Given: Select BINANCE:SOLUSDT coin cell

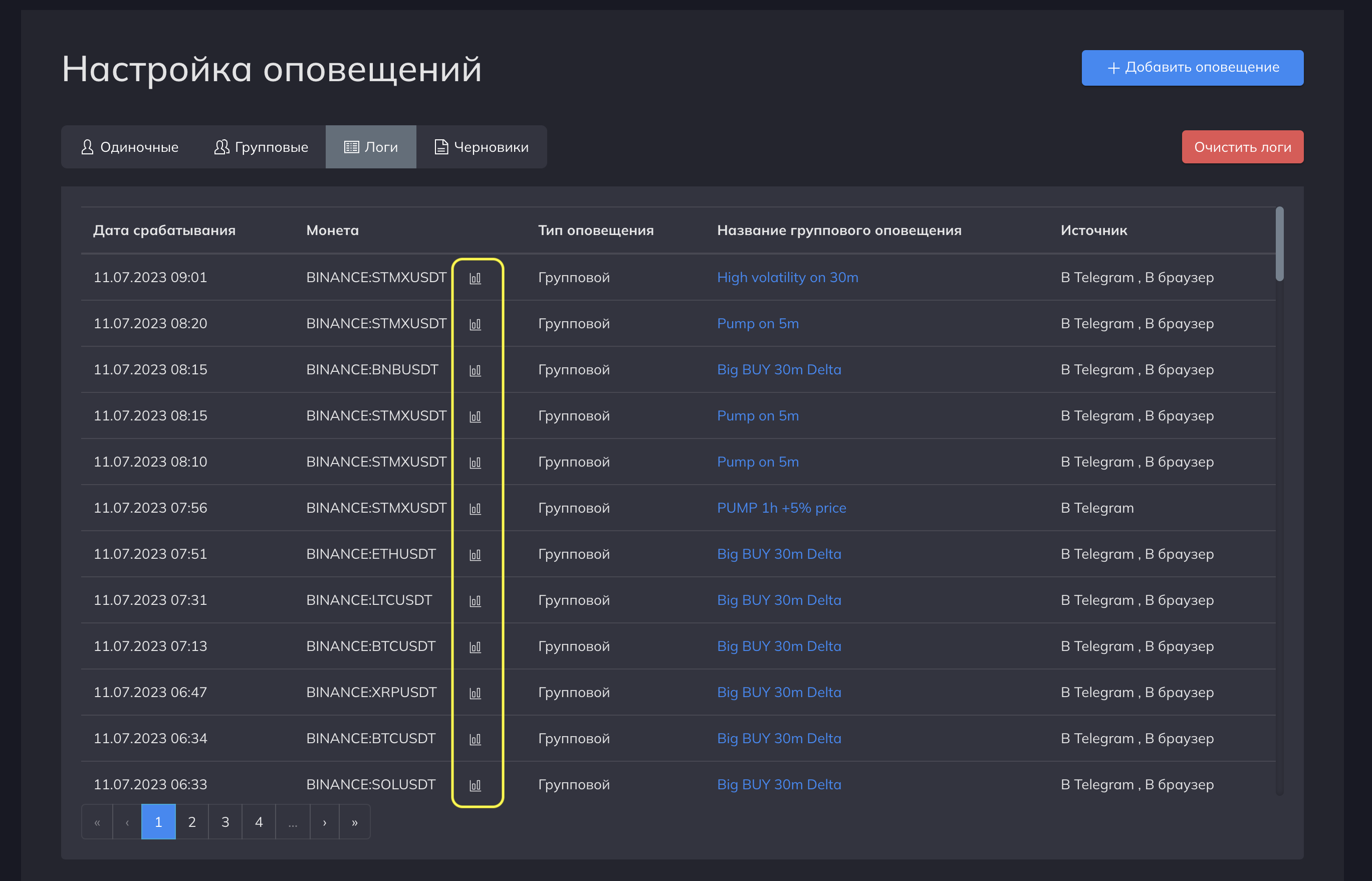Looking at the screenshot, I should click(371, 785).
